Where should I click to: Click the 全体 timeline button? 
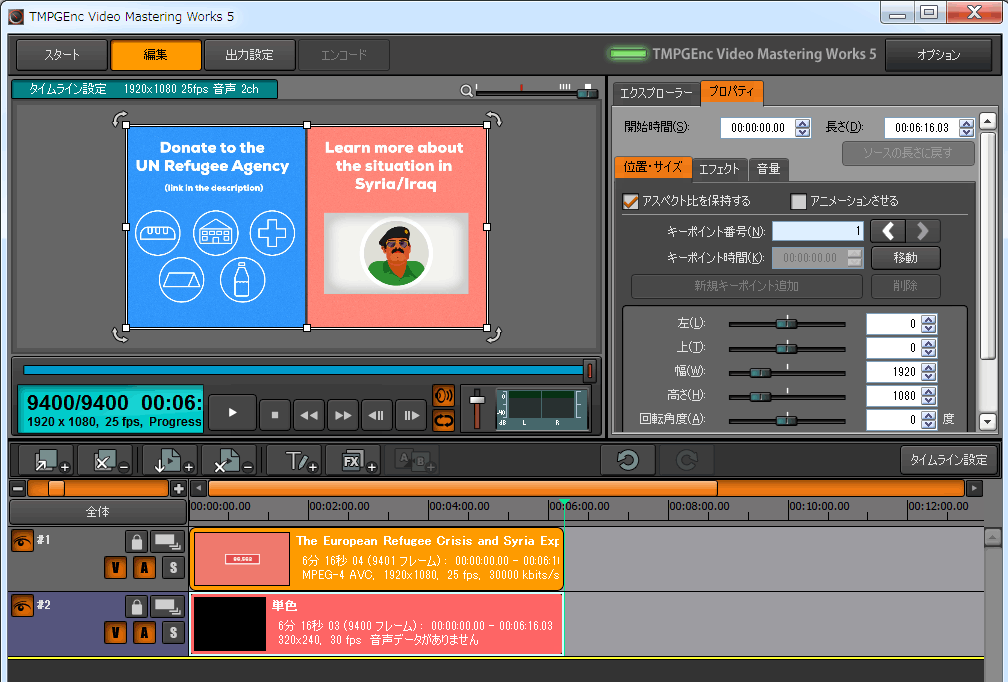(98, 512)
